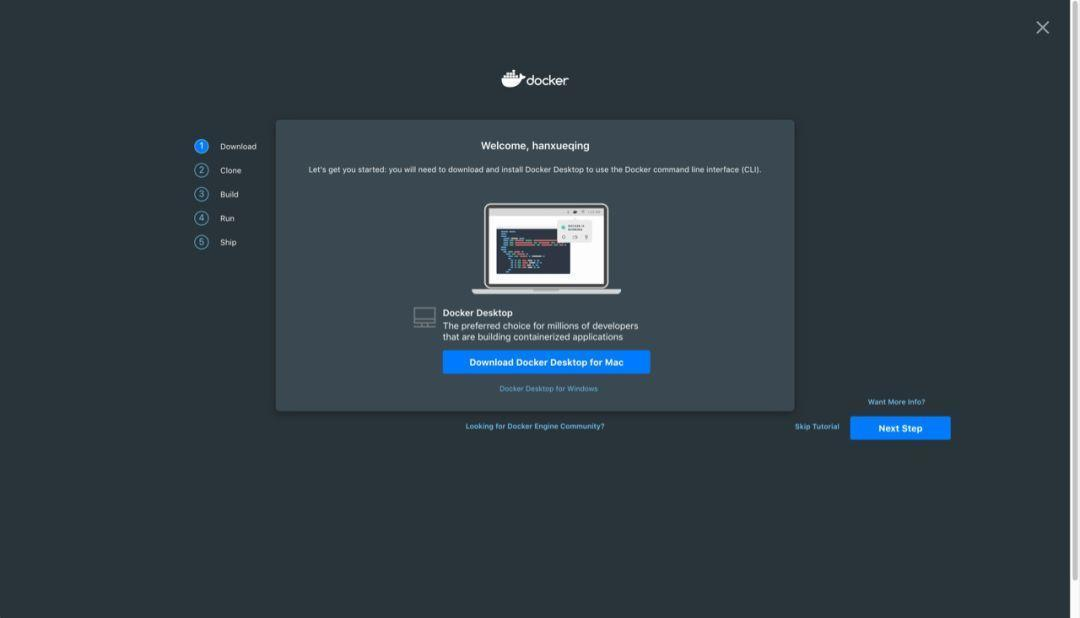
Task: Click the laptop illustration thumbnail
Action: 546,249
